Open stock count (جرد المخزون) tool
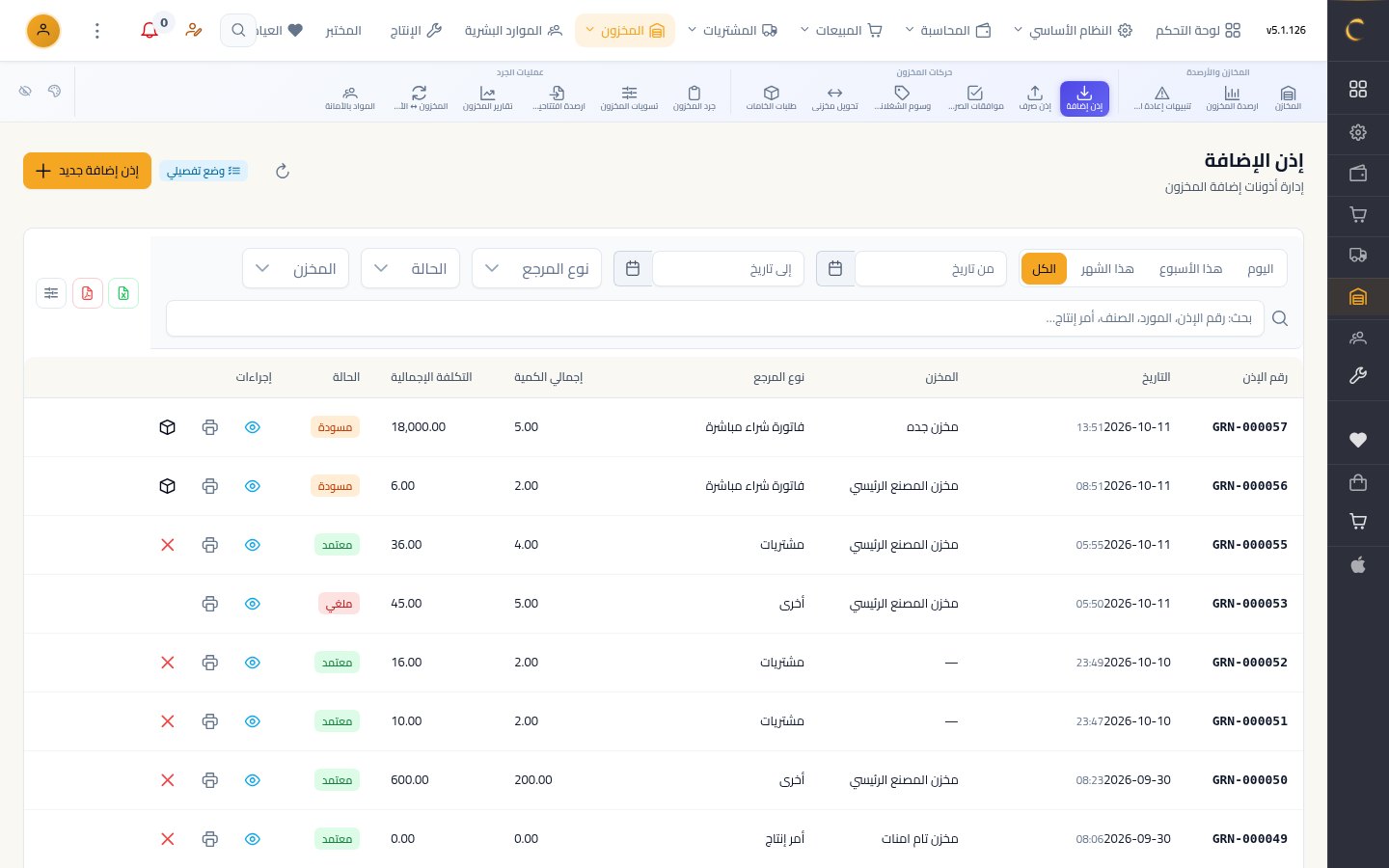 tap(694, 97)
